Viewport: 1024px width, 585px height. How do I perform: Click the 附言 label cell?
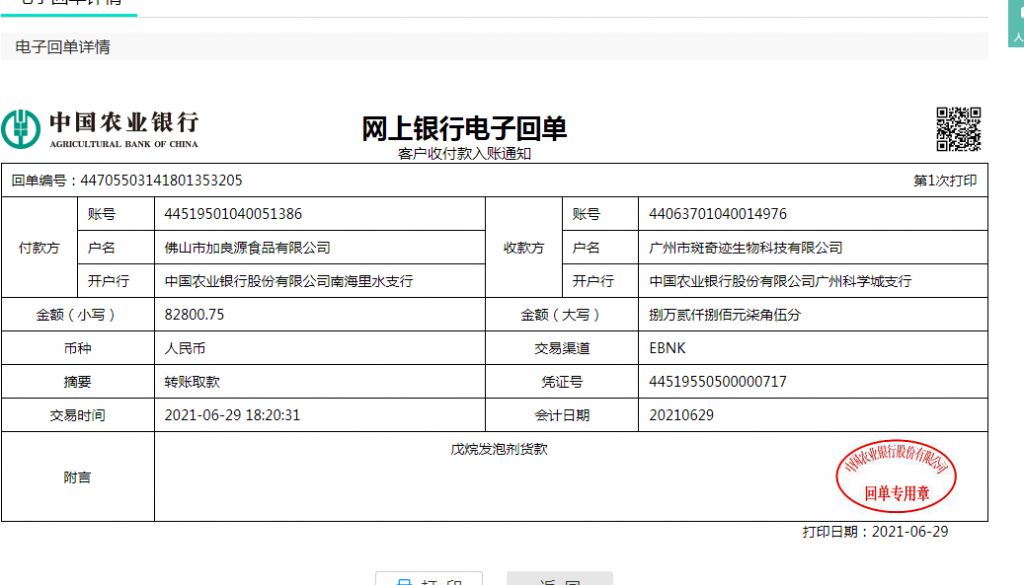point(78,477)
